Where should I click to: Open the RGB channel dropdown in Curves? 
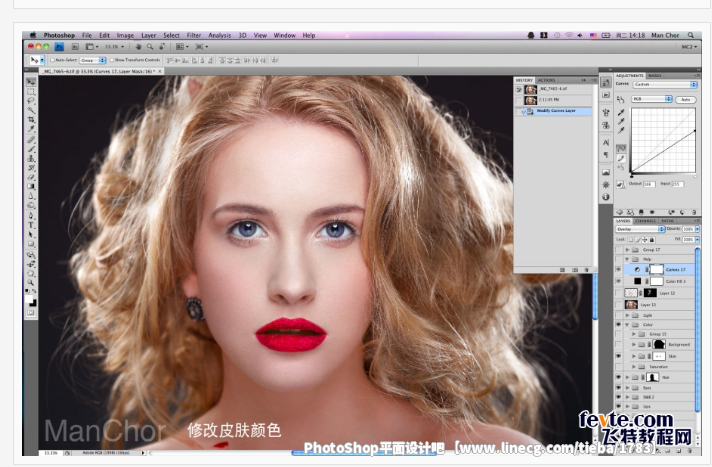652,99
